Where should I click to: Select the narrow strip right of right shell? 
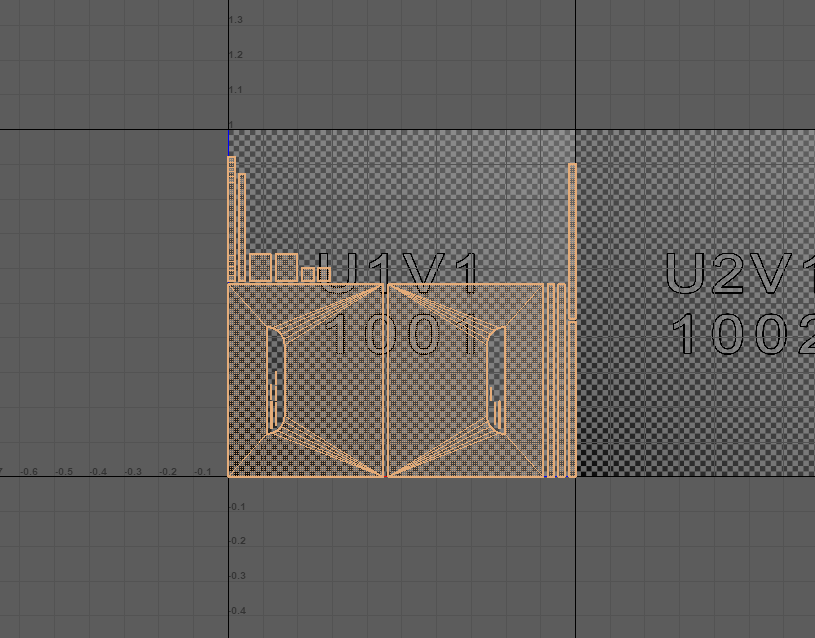tap(551, 380)
